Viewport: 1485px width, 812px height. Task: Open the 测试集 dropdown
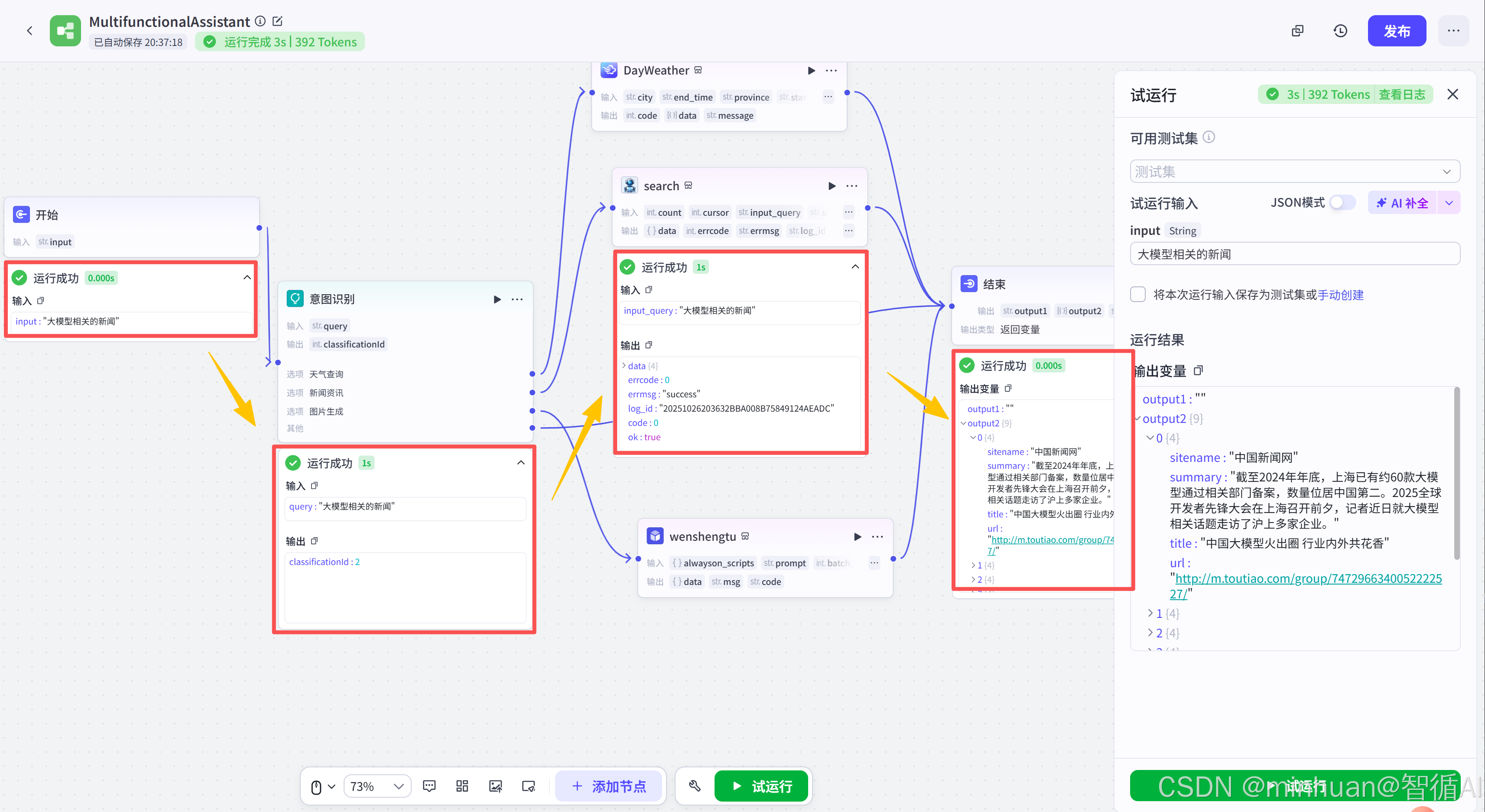pos(1295,172)
